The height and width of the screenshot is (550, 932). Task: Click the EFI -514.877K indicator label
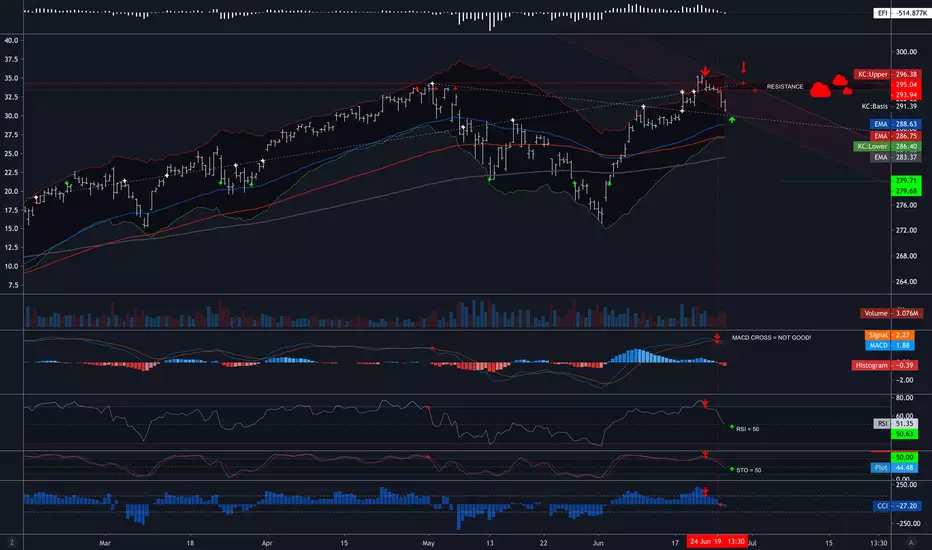coord(901,13)
